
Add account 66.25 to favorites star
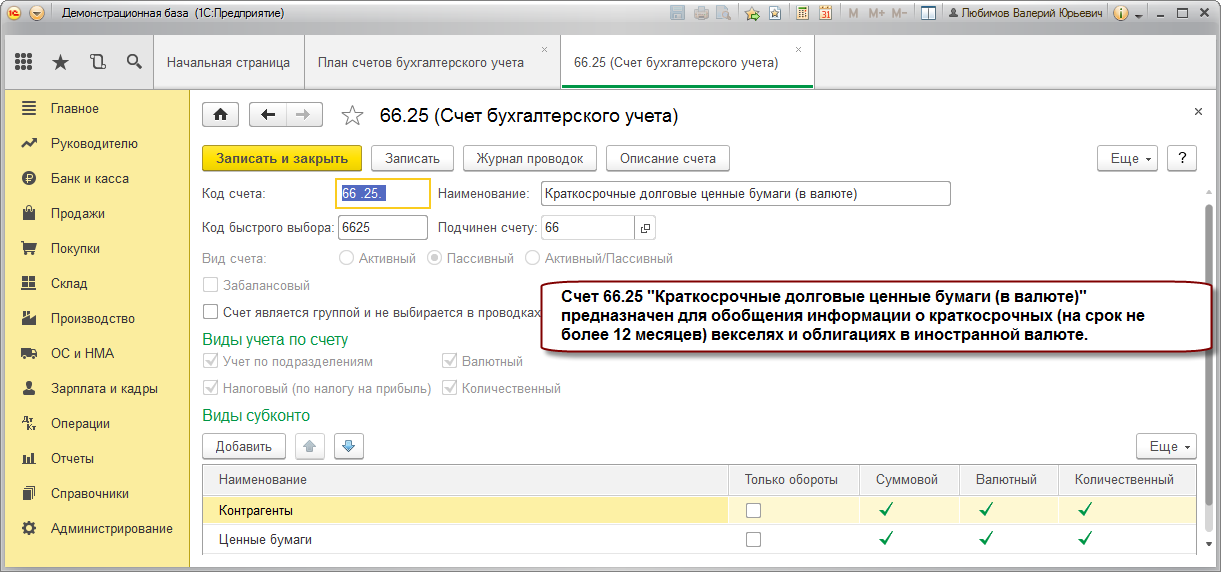(x=352, y=116)
